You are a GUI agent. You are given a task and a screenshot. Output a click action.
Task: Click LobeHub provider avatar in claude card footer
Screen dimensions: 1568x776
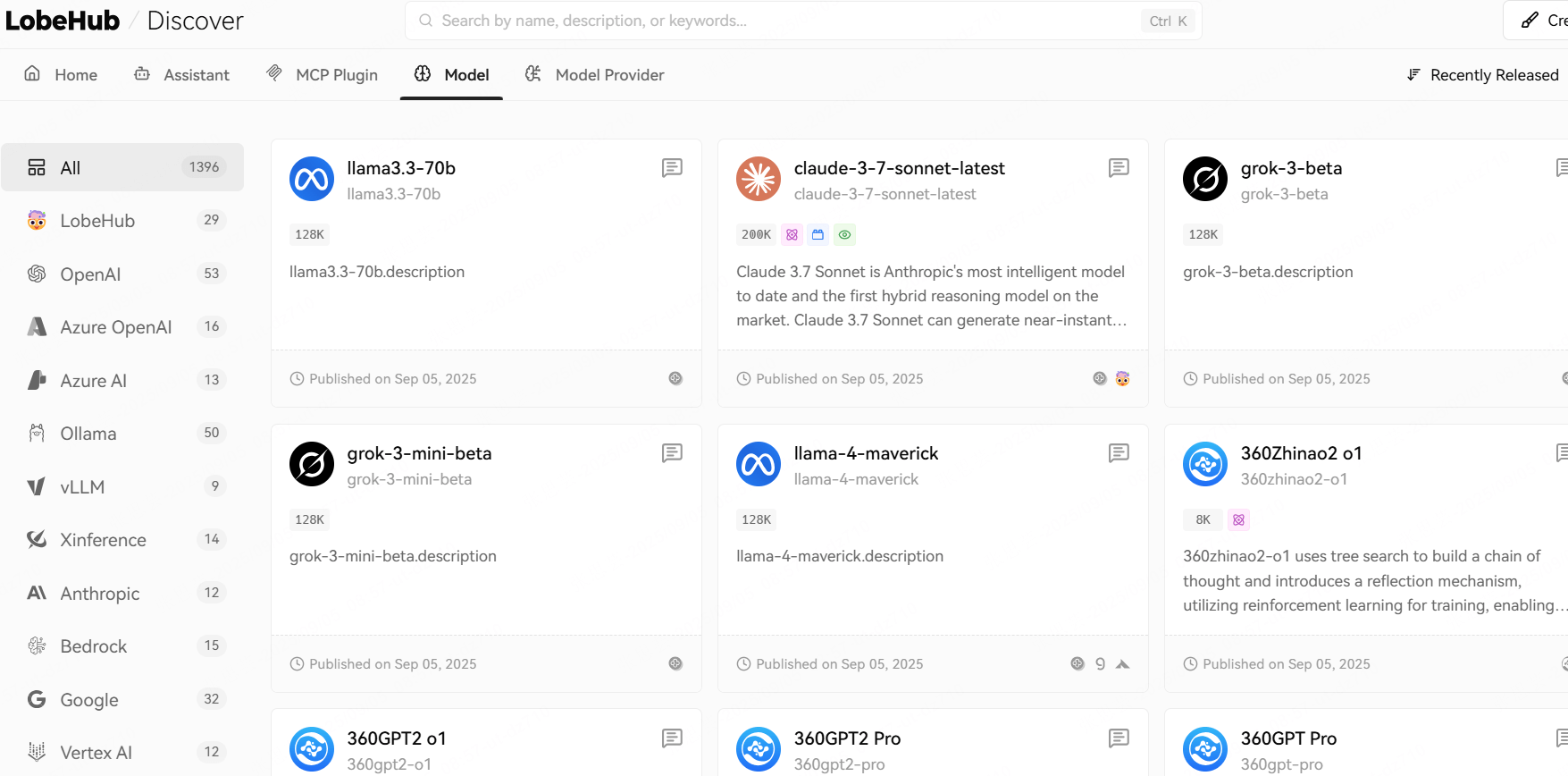point(1123,378)
